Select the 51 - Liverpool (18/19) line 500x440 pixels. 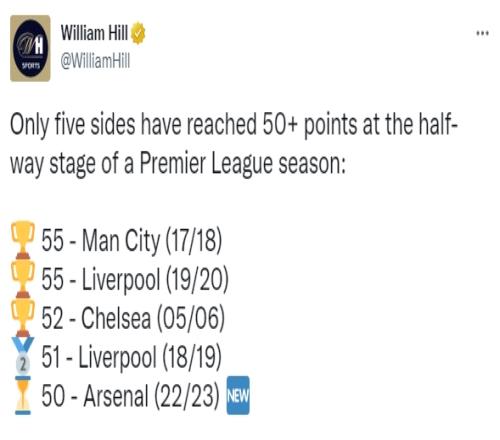(x=131, y=357)
